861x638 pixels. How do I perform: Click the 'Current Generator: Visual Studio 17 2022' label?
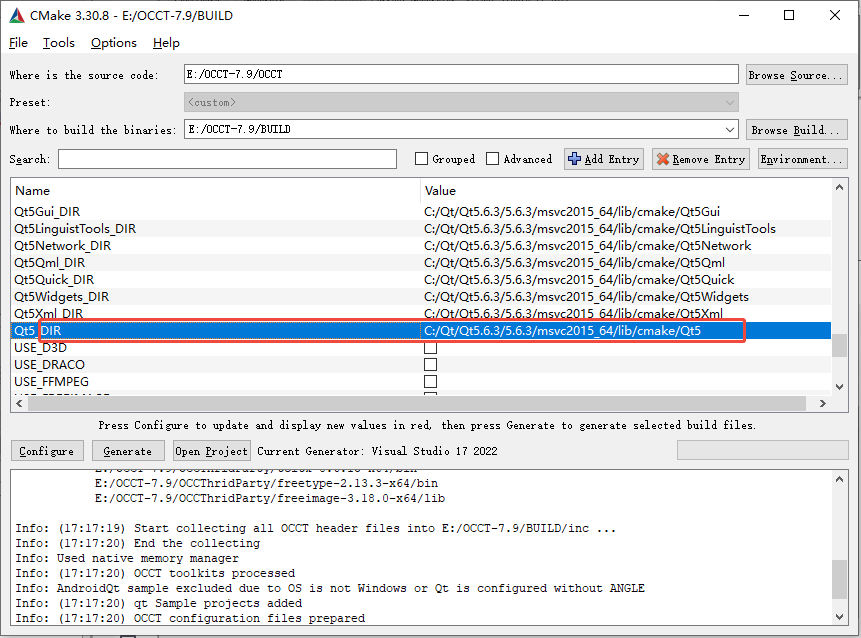(377, 451)
